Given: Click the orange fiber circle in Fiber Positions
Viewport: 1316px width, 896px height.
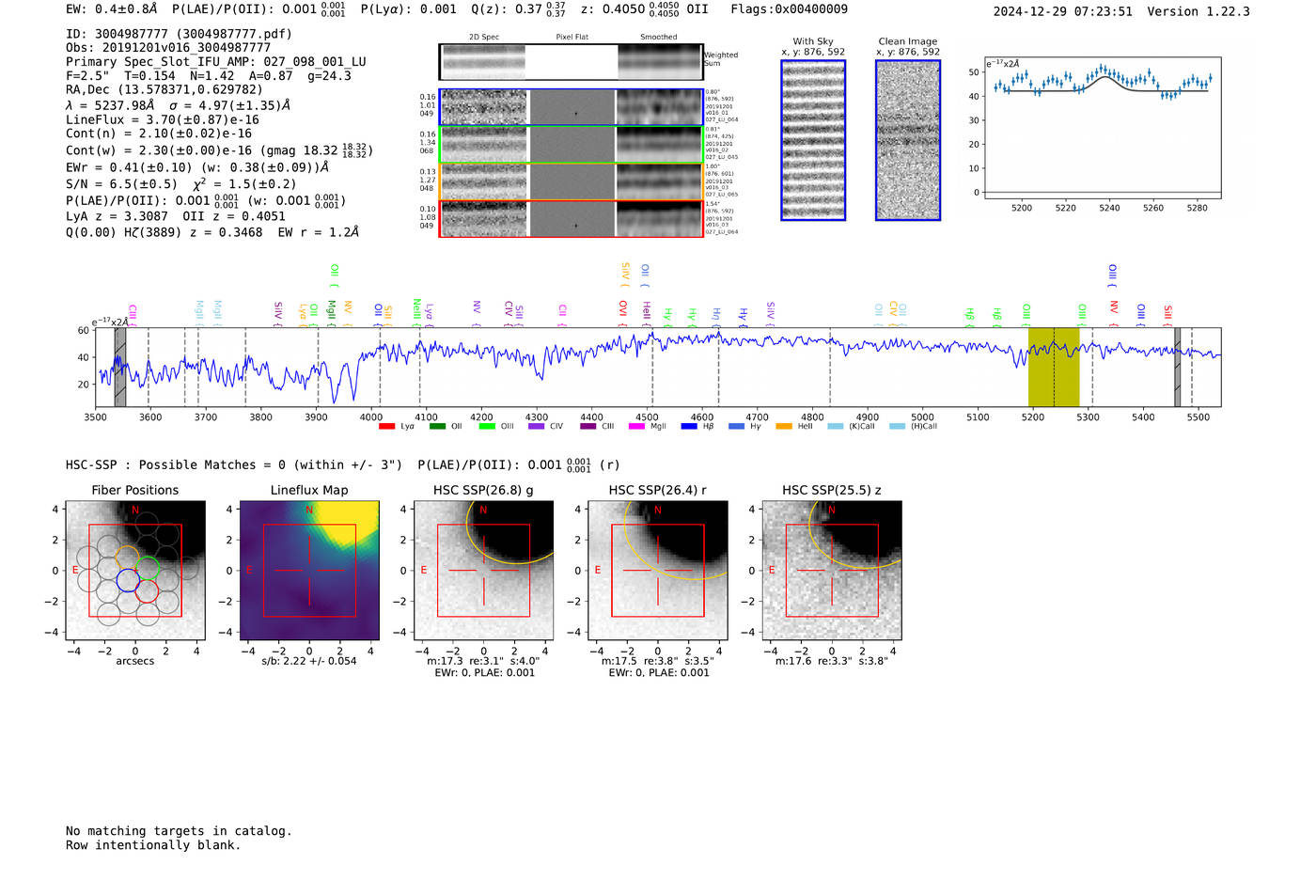Looking at the screenshot, I should coord(128,558).
